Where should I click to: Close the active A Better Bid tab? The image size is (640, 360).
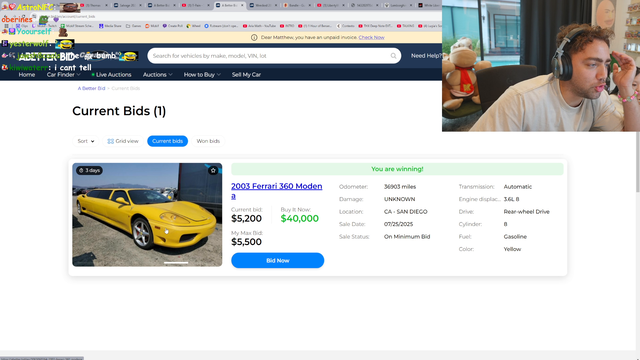pyautogui.click(x=242, y=5)
